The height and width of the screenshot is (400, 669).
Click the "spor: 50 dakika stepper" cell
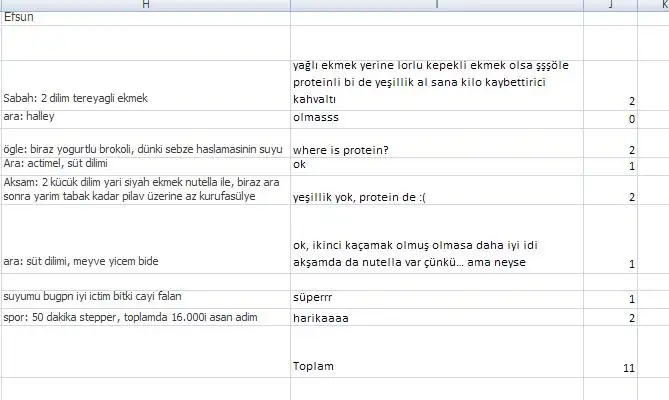click(x=145, y=316)
